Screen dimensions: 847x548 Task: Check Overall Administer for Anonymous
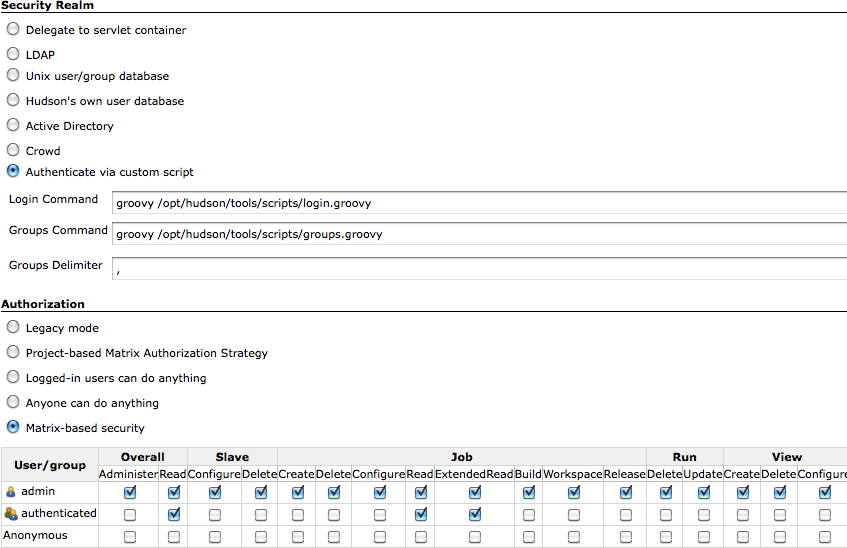(130, 537)
